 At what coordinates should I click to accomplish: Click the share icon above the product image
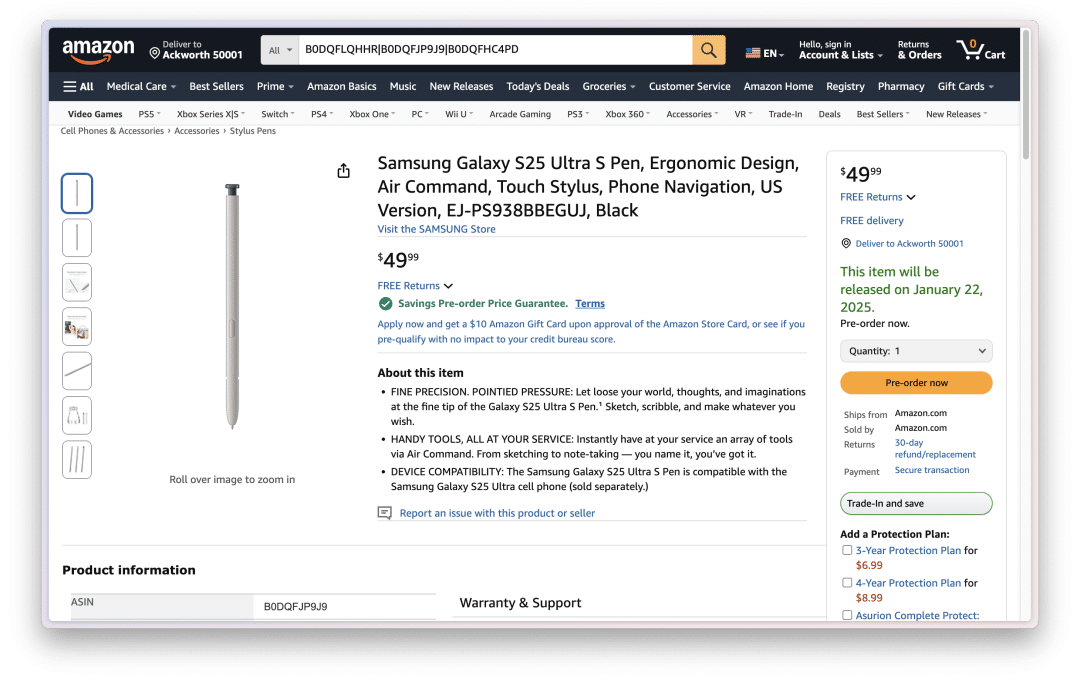click(343, 171)
